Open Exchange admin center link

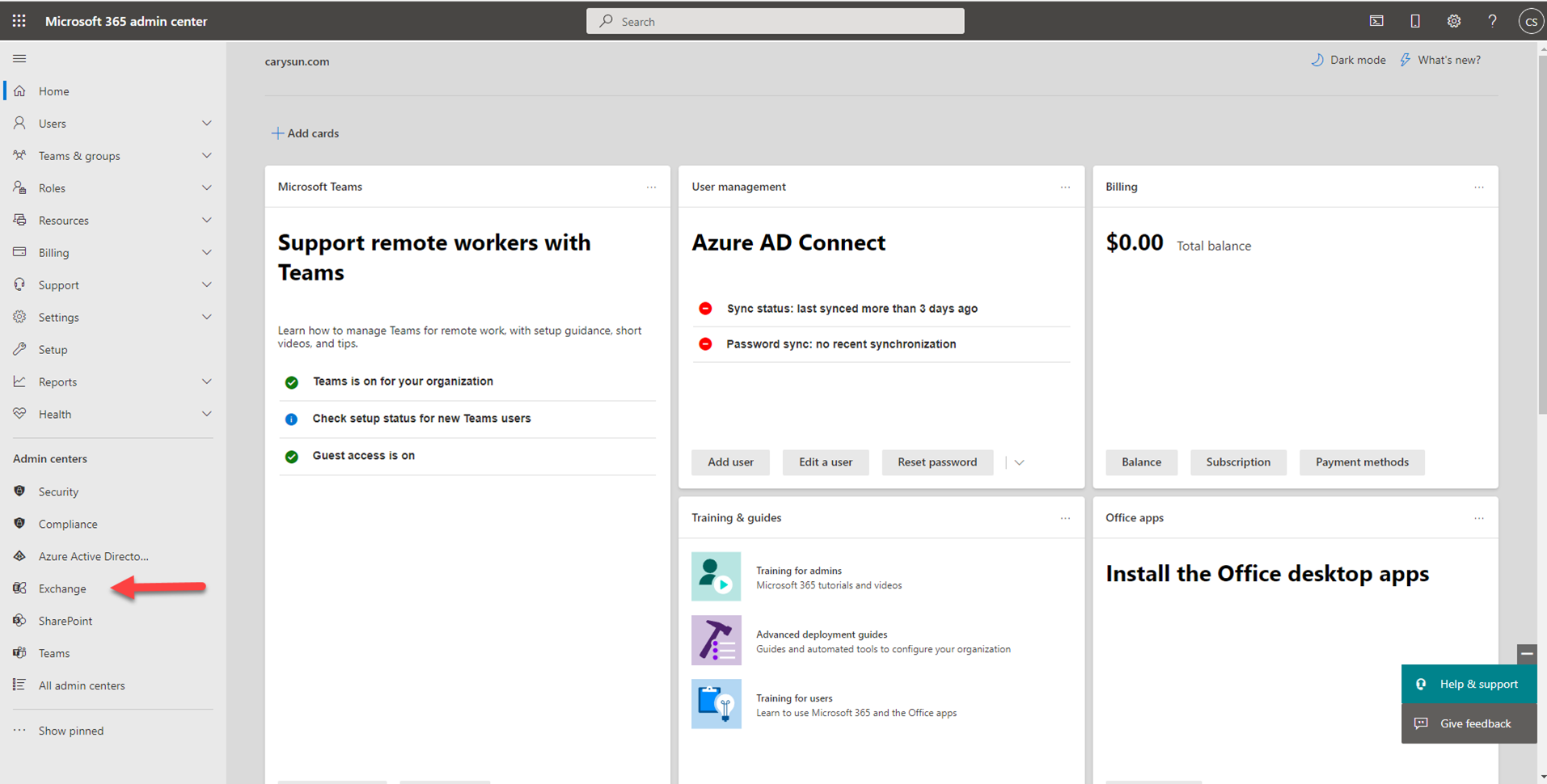click(62, 588)
